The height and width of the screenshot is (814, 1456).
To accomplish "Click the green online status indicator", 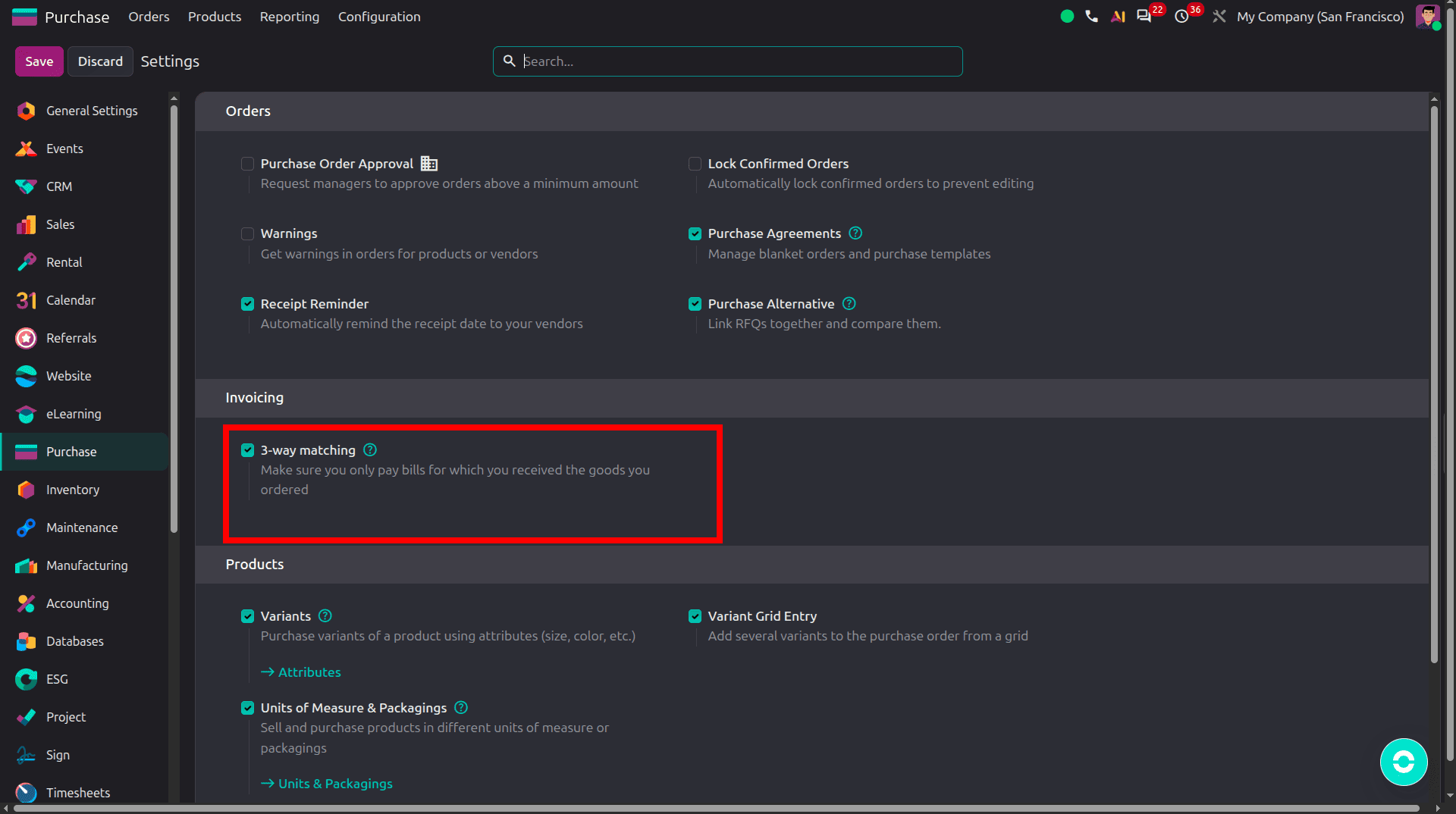I will (x=1067, y=16).
